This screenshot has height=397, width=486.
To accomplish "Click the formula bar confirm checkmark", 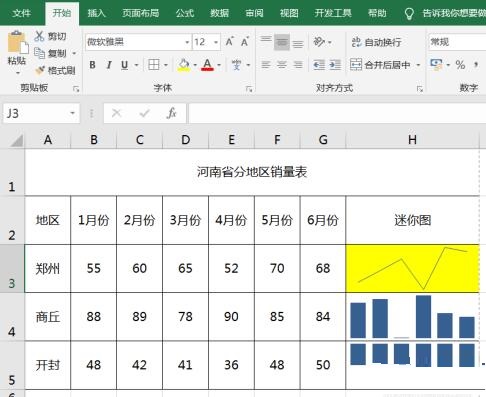I will [144, 113].
